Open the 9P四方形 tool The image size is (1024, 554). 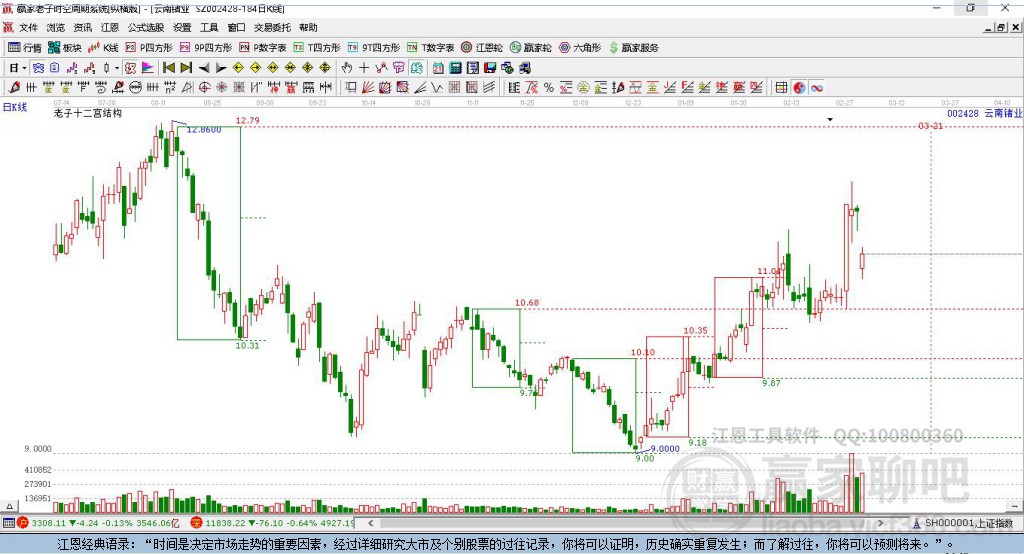click(x=206, y=48)
